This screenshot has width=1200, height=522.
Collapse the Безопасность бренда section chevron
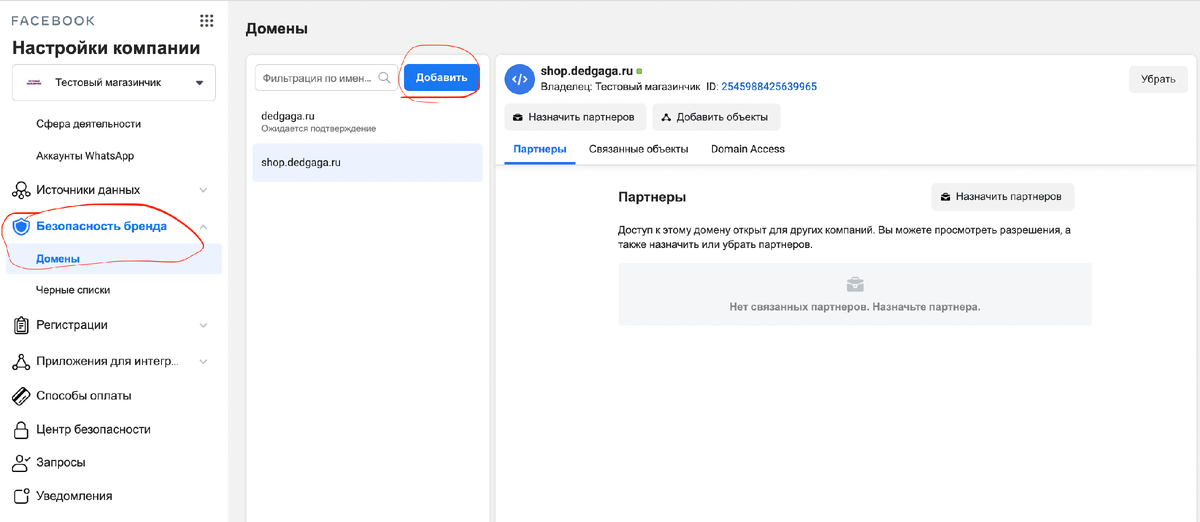click(203, 226)
